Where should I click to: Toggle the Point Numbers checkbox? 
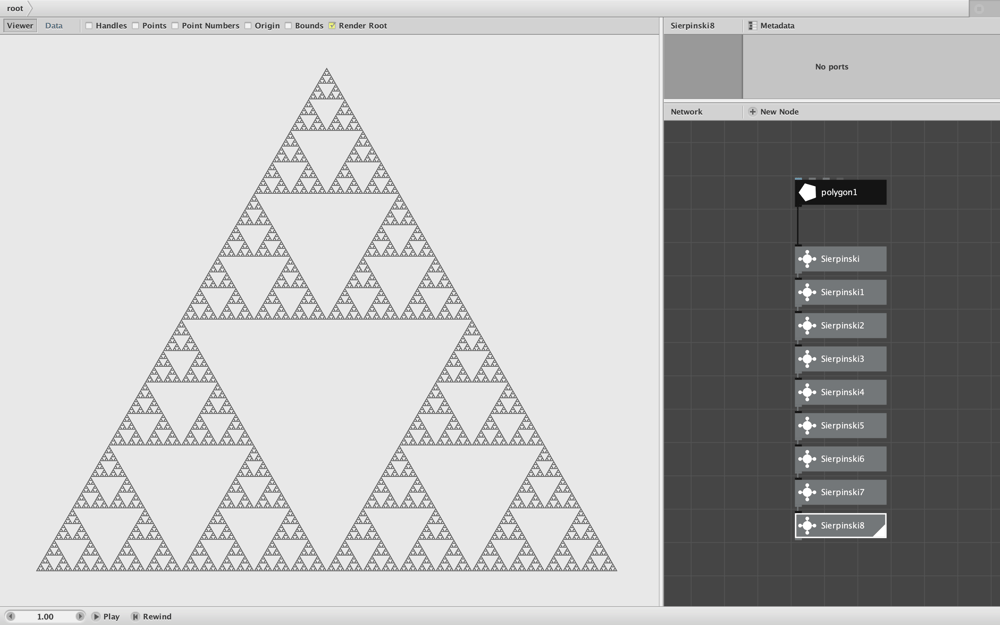click(x=175, y=26)
